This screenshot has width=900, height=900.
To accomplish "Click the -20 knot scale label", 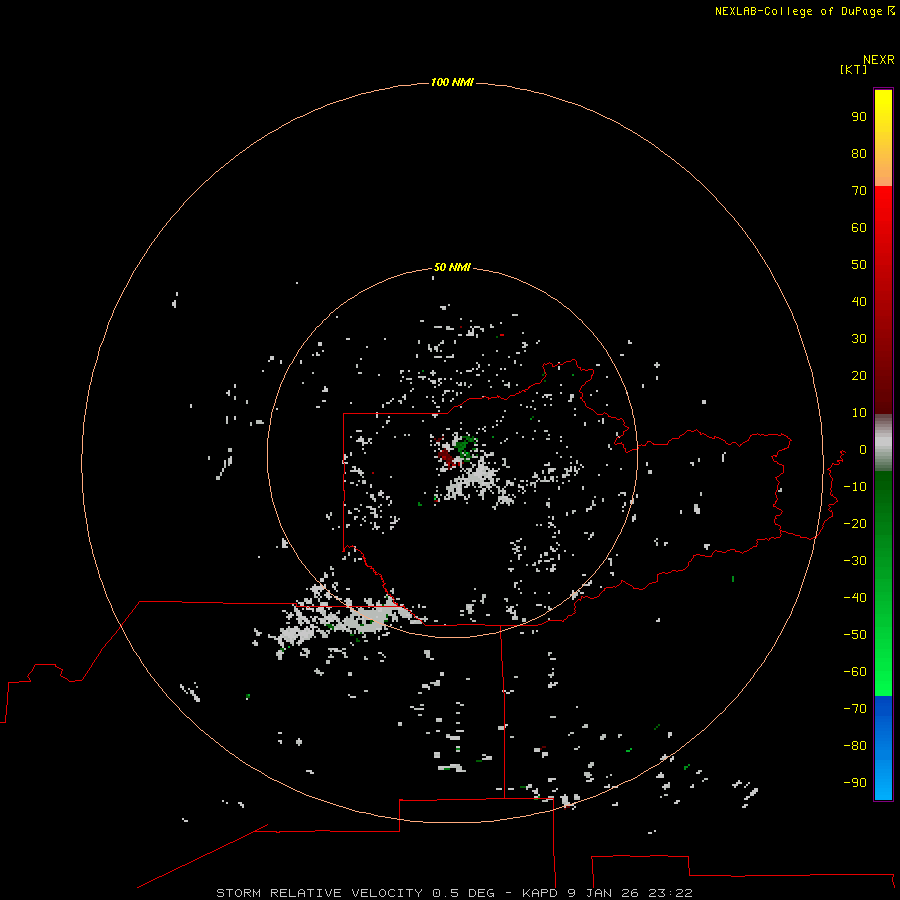I will pyautogui.click(x=855, y=523).
